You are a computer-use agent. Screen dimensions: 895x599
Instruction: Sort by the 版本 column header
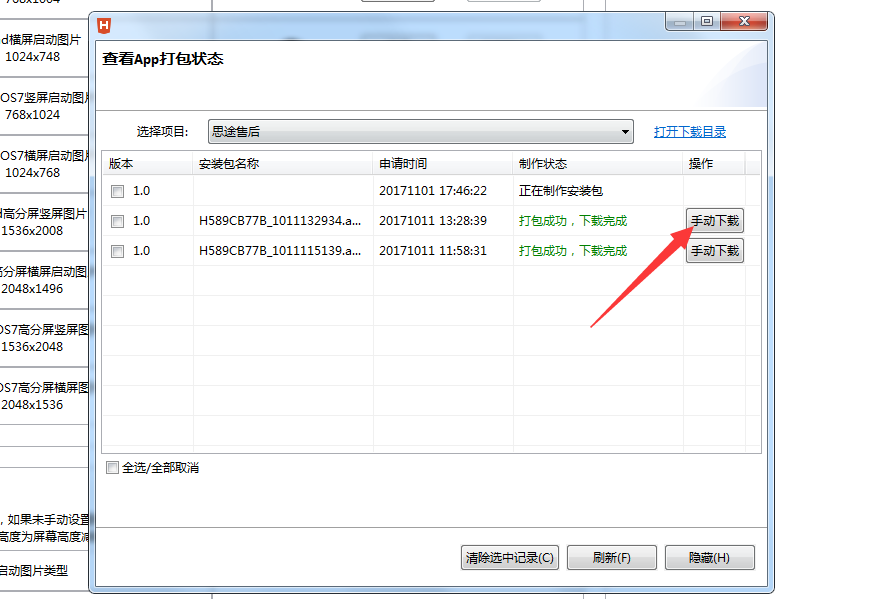(148, 164)
